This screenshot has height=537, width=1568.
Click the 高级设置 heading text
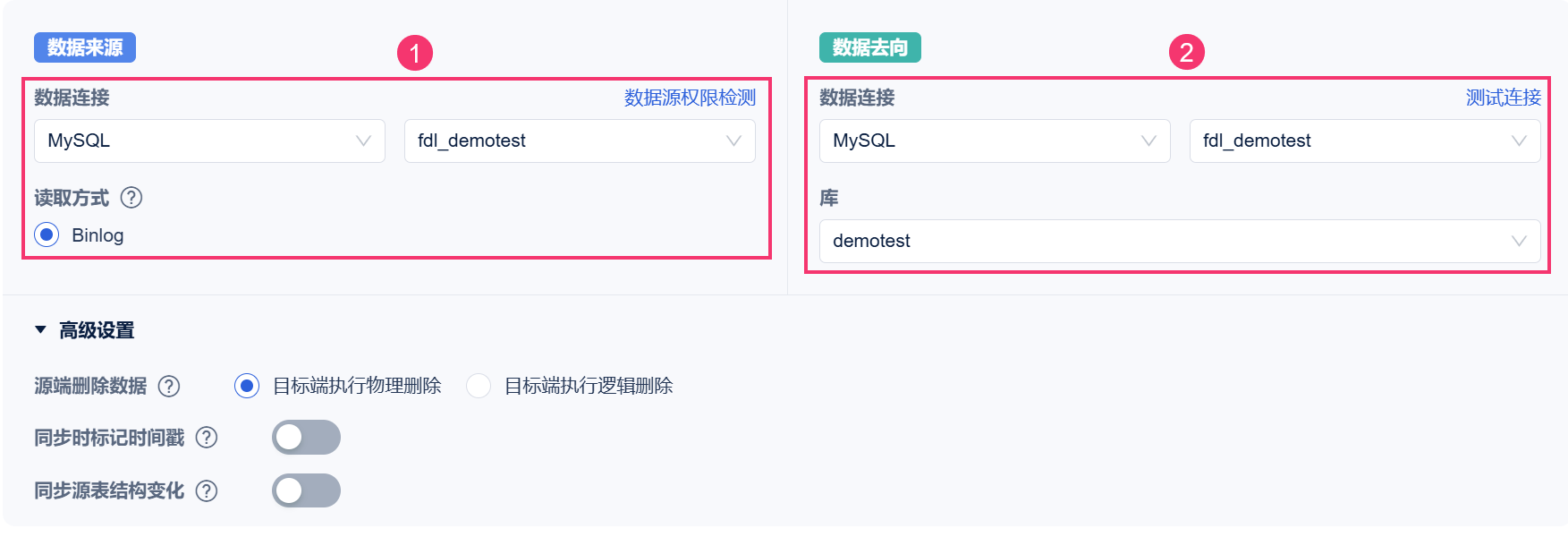click(x=97, y=330)
